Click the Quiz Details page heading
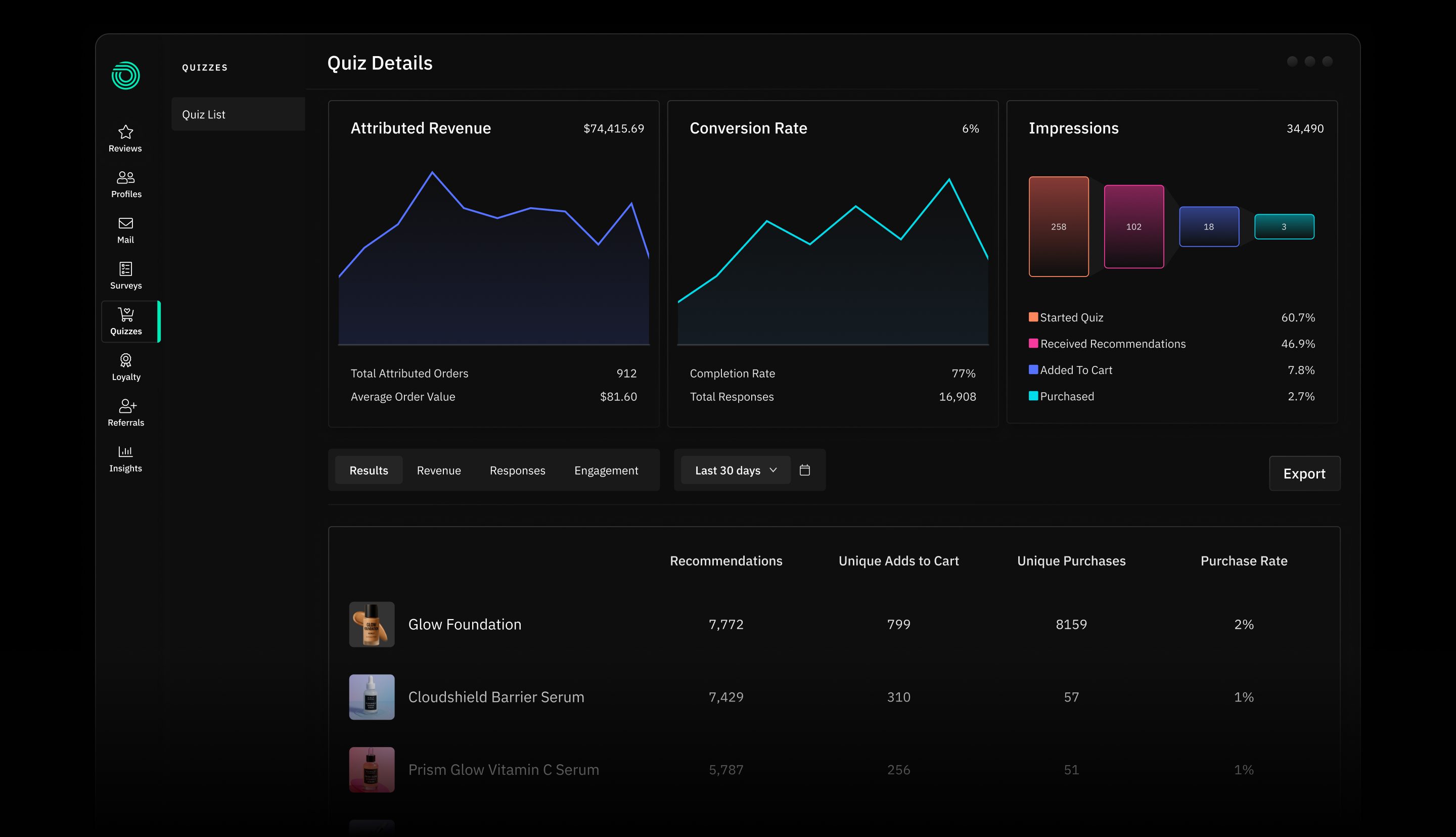Image resolution: width=1456 pixels, height=837 pixels. (380, 63)
